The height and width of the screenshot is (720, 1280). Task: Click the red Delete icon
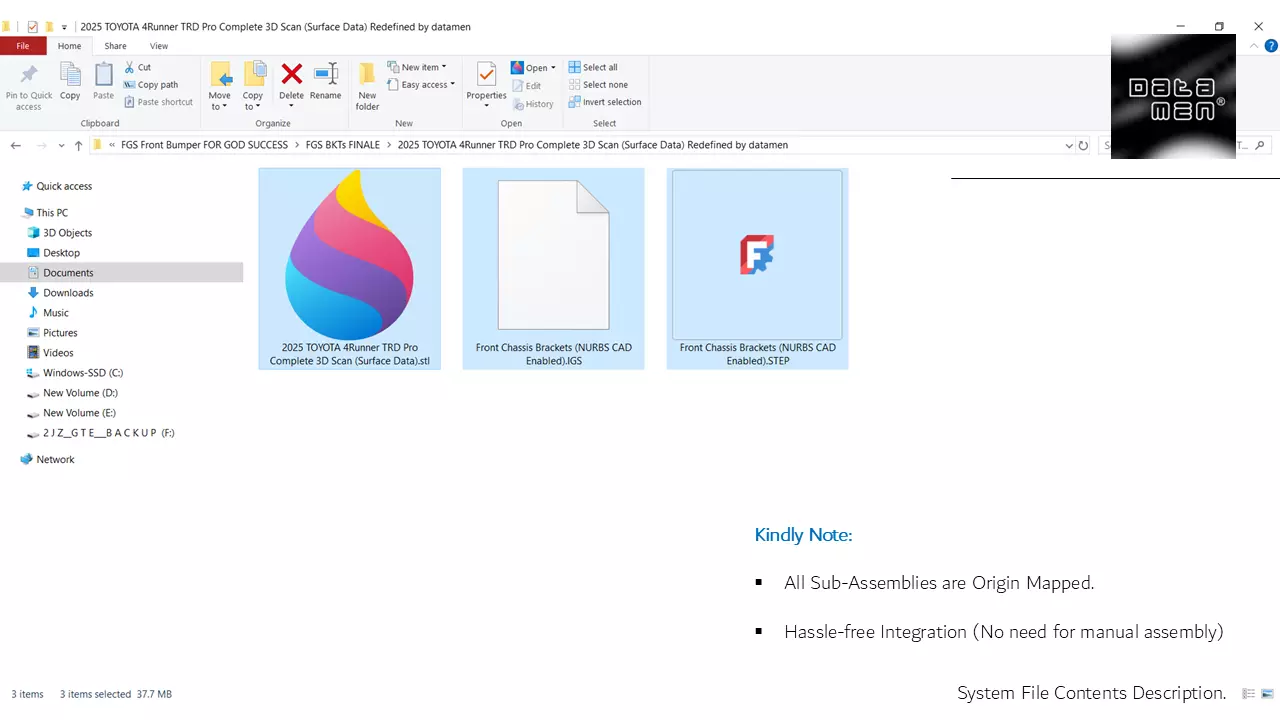click(x=291, y=74)
